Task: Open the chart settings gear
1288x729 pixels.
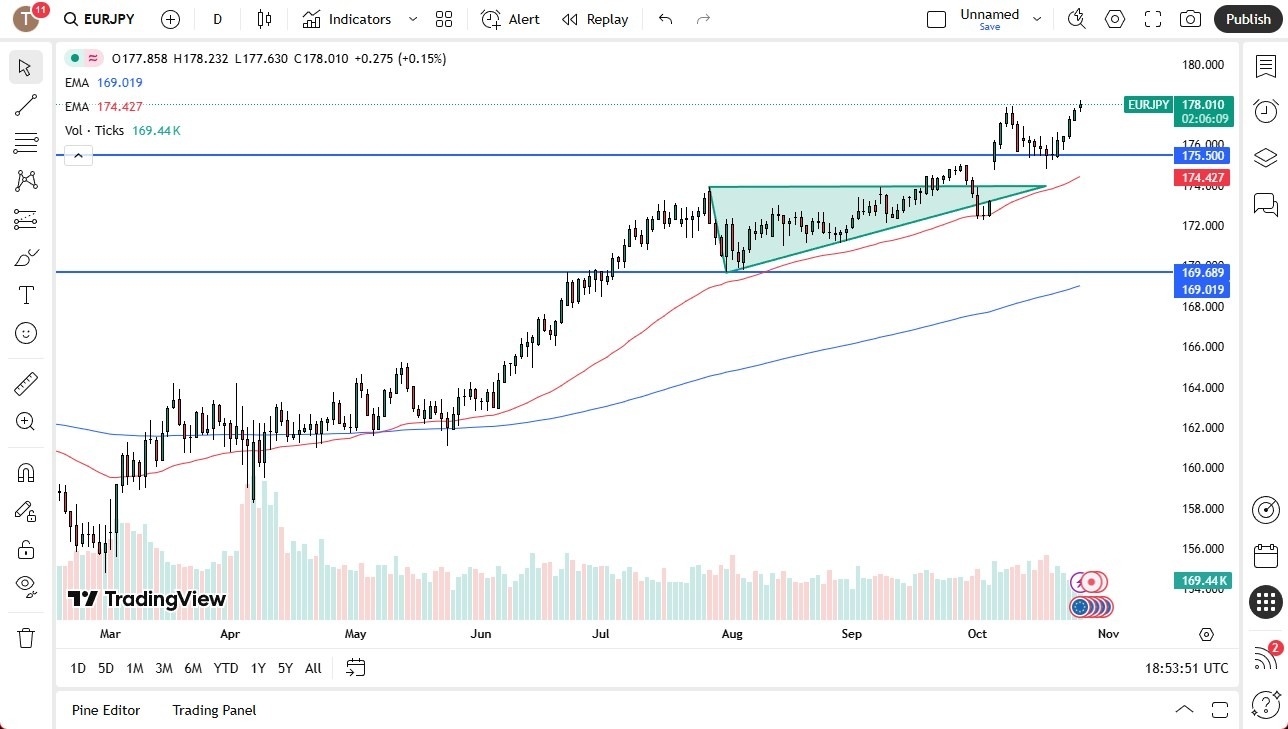Action: pyautogui.click(x=1114, y=18)
